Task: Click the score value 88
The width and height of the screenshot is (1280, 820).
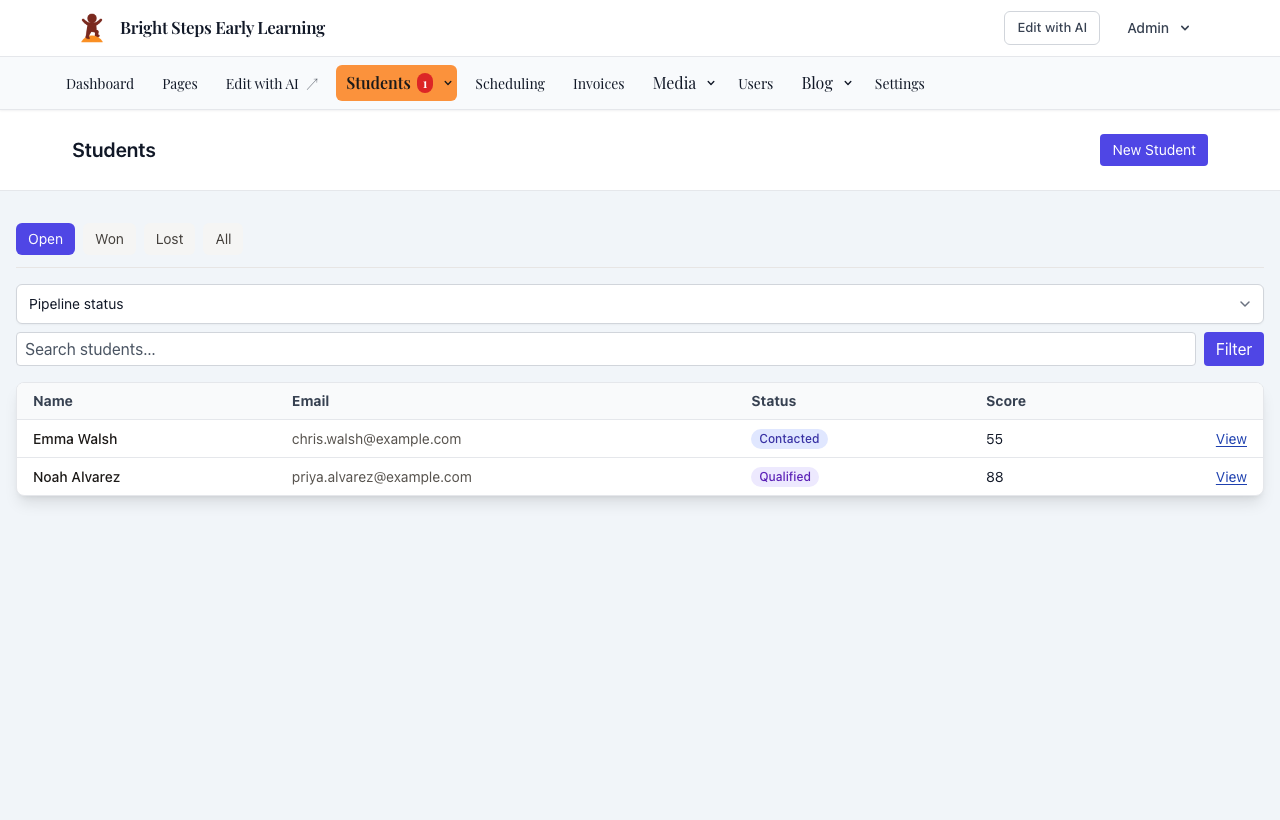Action: (x=995, y=477)
